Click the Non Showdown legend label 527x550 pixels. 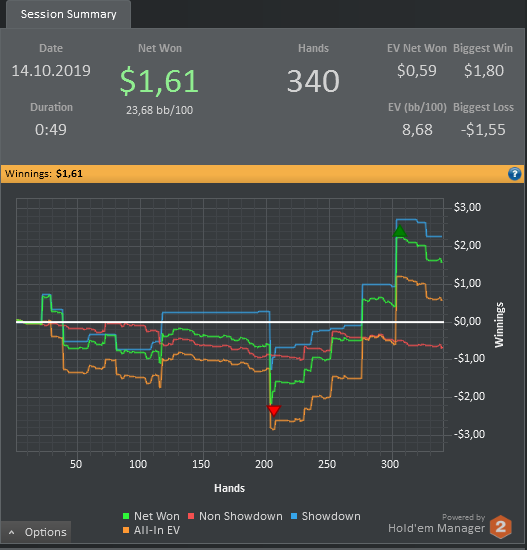point(241,516)
